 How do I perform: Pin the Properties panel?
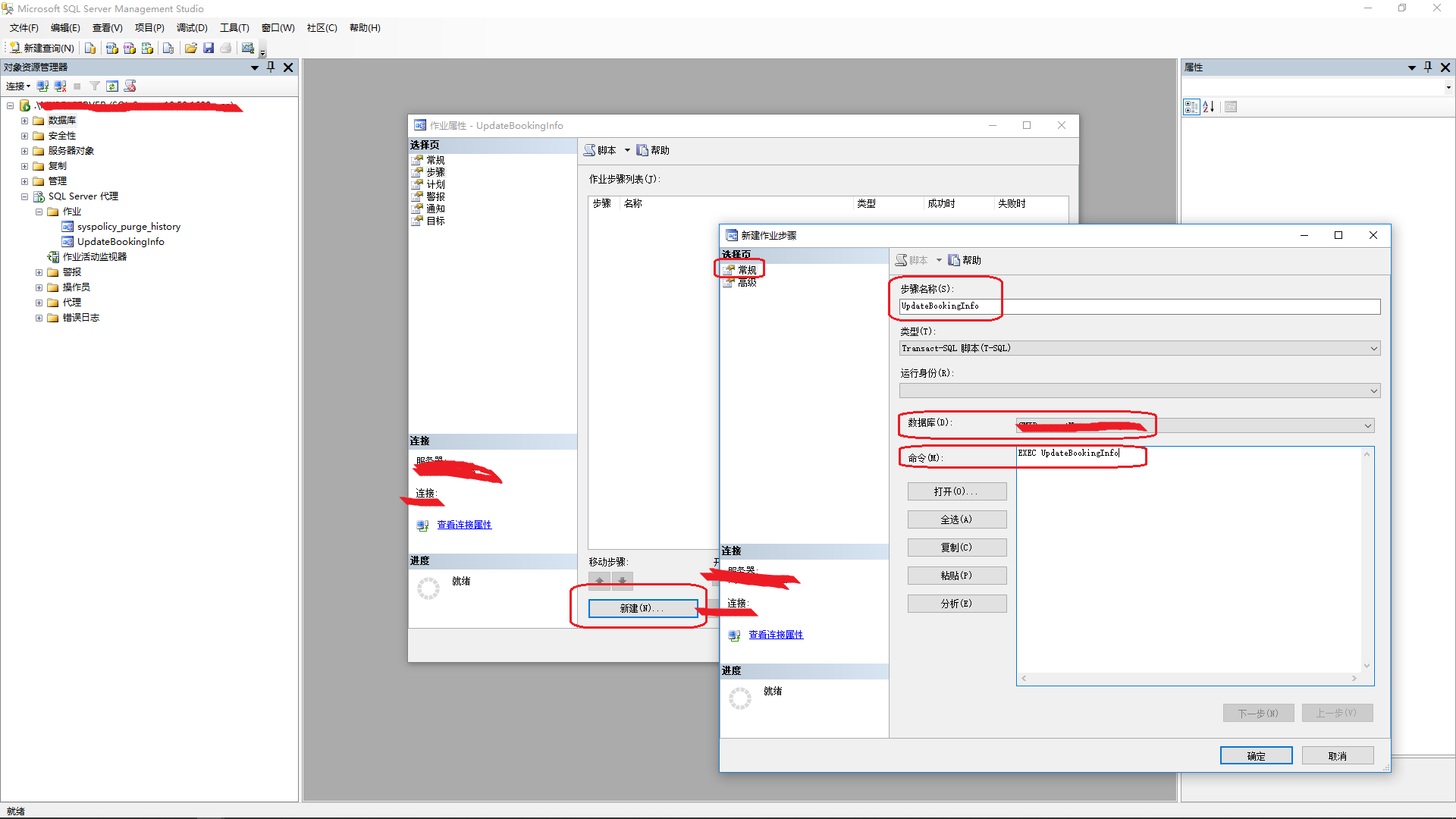point(1429,67)
